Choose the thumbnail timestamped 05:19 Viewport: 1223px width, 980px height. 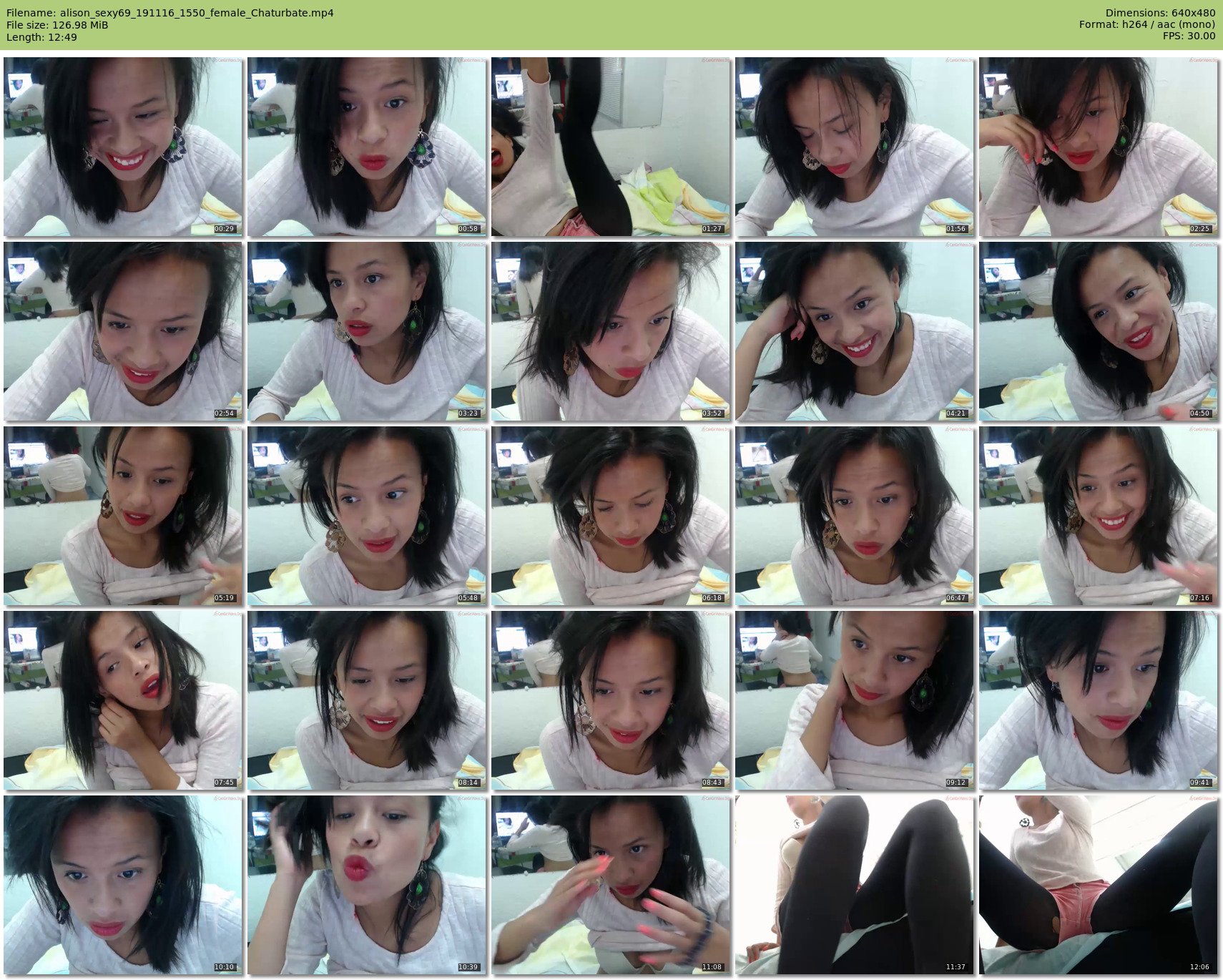click(x=123, y=516)
